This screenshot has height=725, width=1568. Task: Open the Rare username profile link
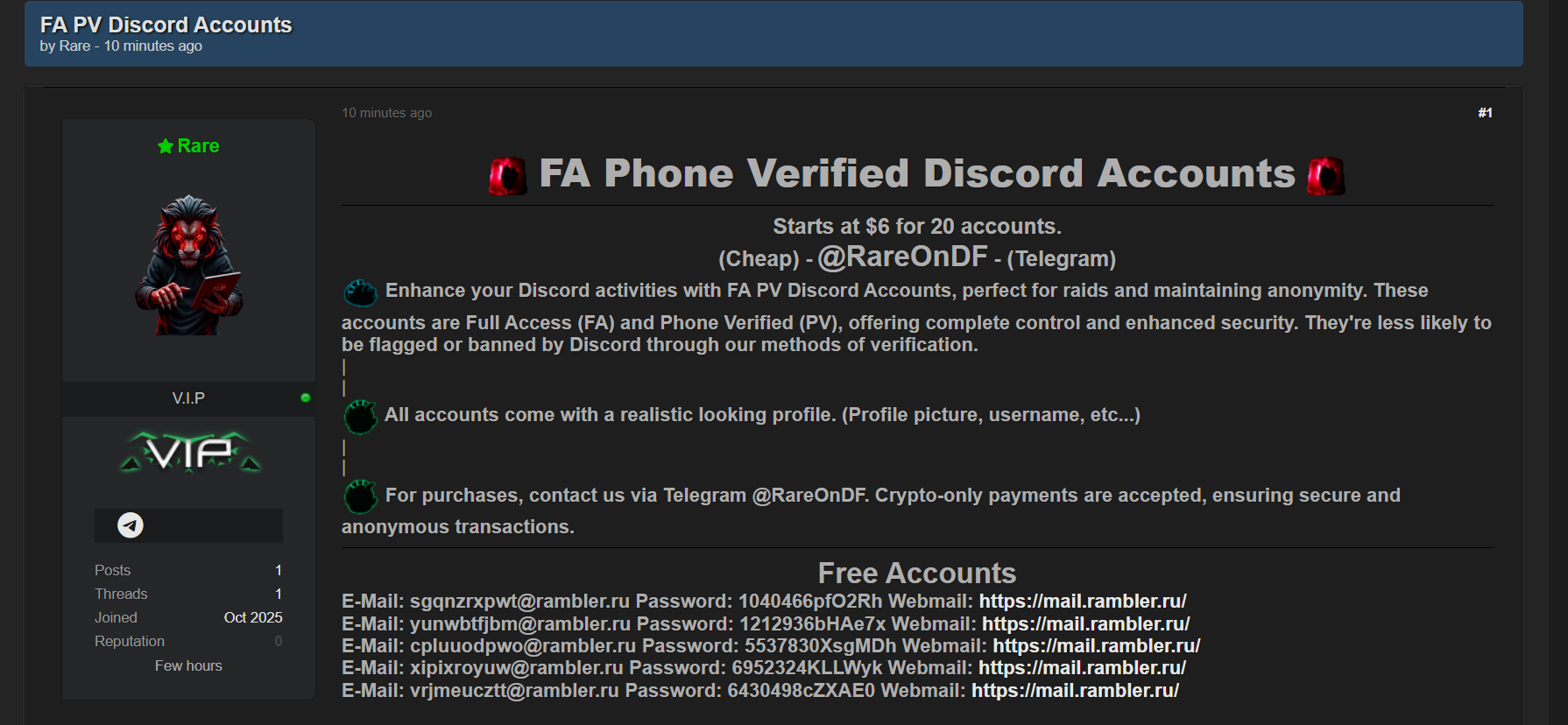(198, 146)
